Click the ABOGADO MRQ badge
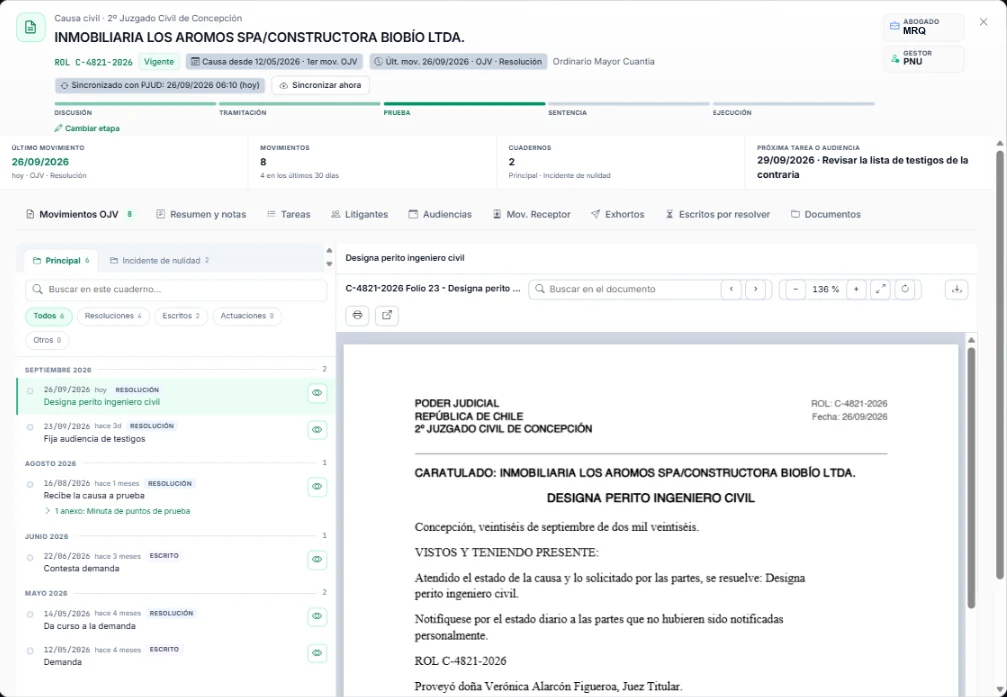 924,26
